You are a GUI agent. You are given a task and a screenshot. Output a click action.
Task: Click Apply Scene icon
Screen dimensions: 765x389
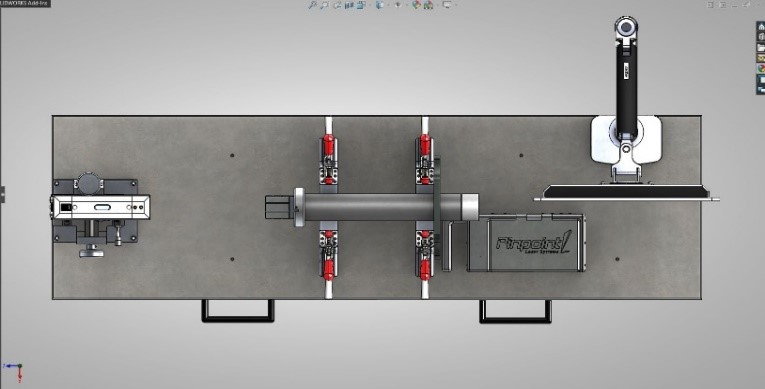coord(428,5)
